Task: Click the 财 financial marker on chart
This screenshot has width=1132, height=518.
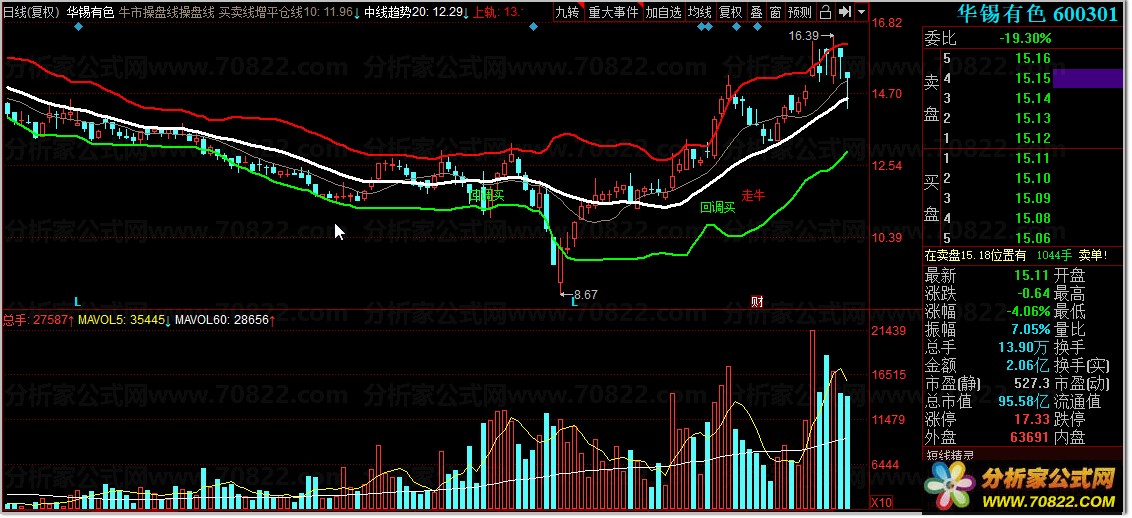Action: coord(757,302)
